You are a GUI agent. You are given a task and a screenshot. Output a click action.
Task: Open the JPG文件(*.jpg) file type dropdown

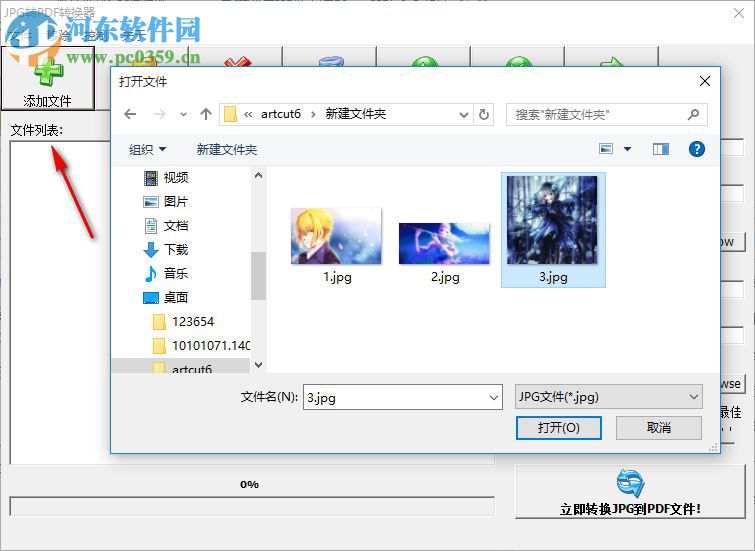[609, 397]
